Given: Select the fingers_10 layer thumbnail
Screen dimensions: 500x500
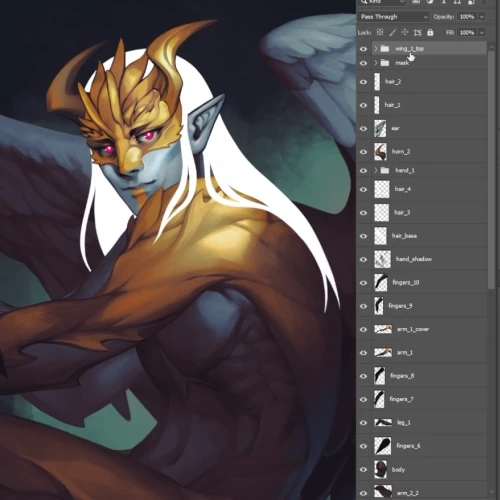Looking at the screenshot, I should click(381, 283).
